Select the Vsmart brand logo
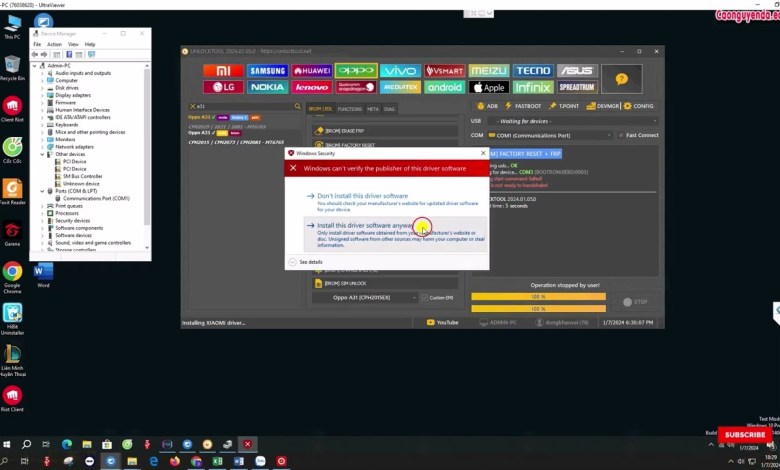This screenshot has height=470, width=780. click(x=445, y=71)
